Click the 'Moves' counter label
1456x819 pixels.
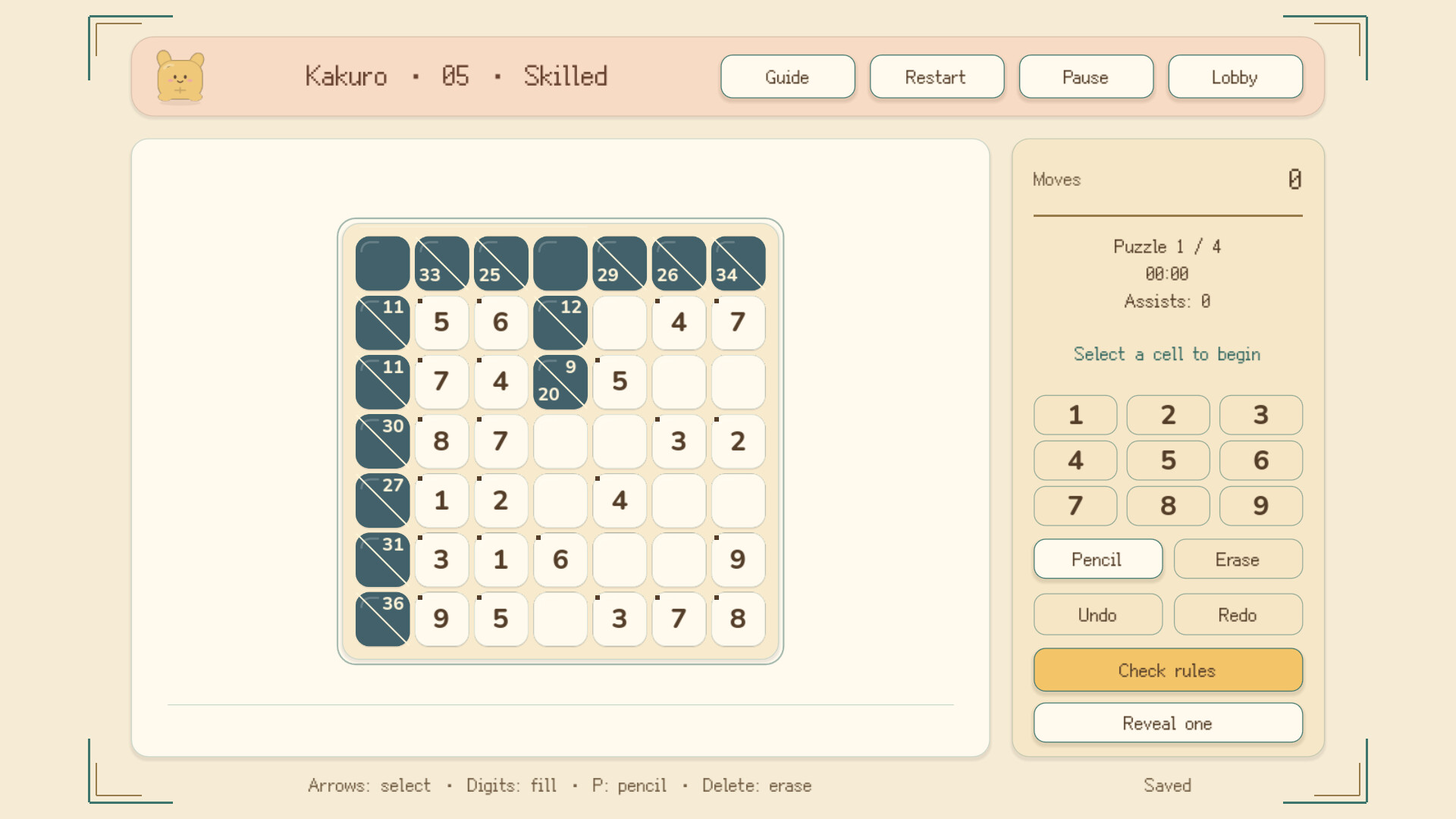(1056, 180)
